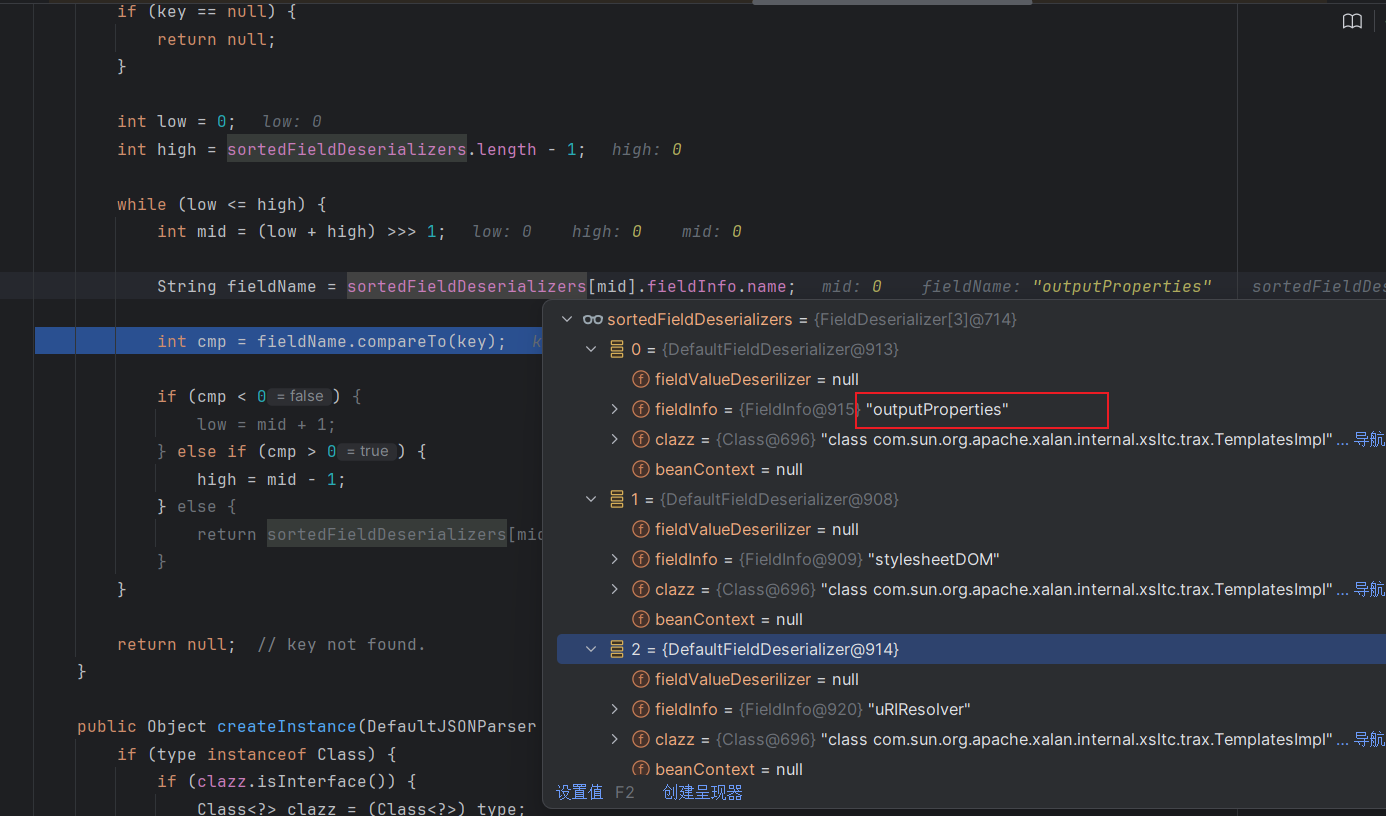1386x816 pixels.
Task: Select the "uRIResolver" value text
Action: click(919, 709)
